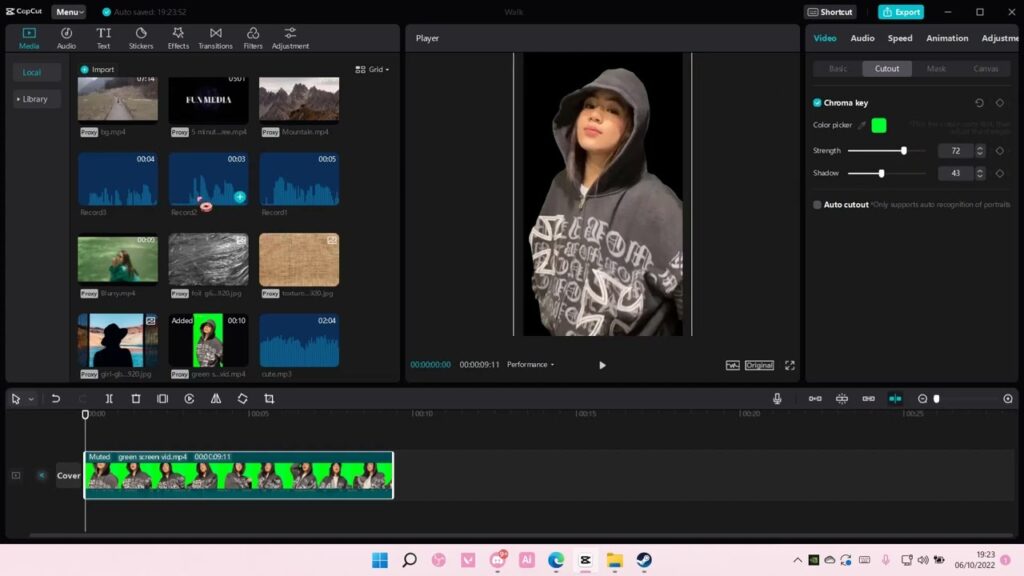Click the green Chroma key color swatch

click(879, 126)
